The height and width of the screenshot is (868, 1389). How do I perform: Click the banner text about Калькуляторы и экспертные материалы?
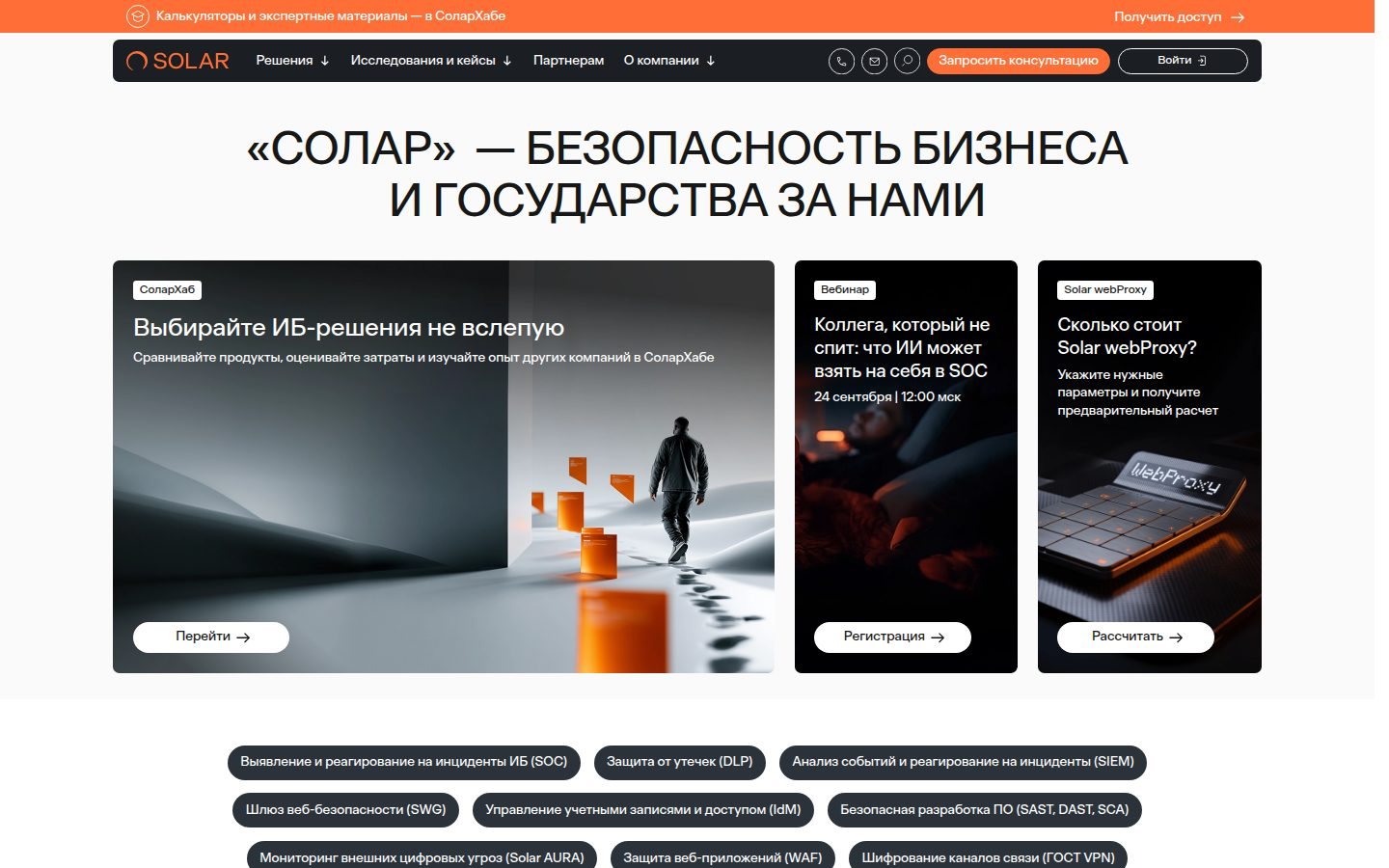tap(331, 16)
